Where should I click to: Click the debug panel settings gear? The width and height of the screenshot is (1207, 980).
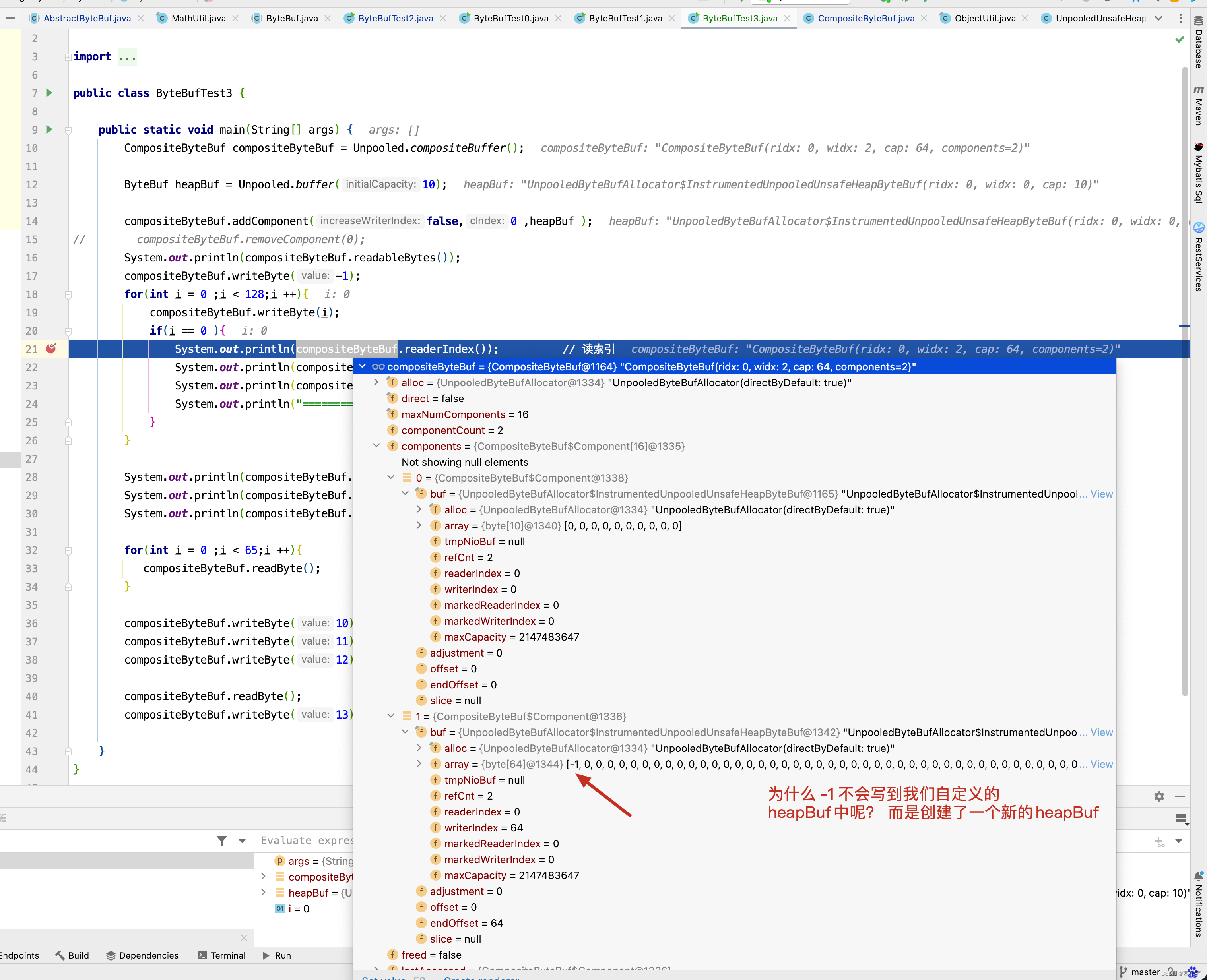pyautogui.click(x=1159, y=796)
